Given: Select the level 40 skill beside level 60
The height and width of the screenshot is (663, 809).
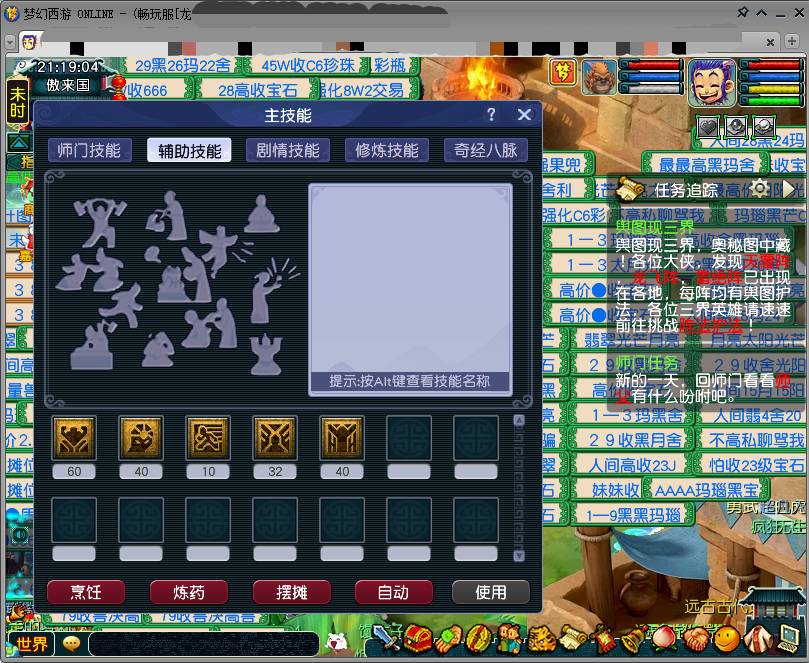Looking at the screenshot, I should pos(141,438).
